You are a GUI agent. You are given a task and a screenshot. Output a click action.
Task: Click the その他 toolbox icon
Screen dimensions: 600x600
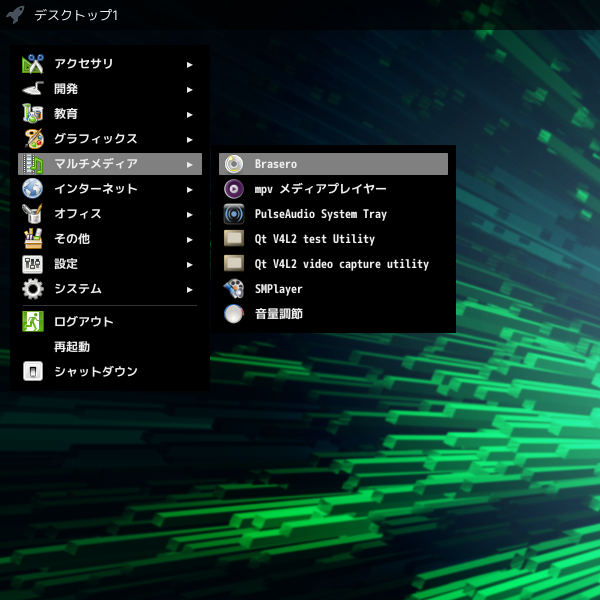(33, 239)
